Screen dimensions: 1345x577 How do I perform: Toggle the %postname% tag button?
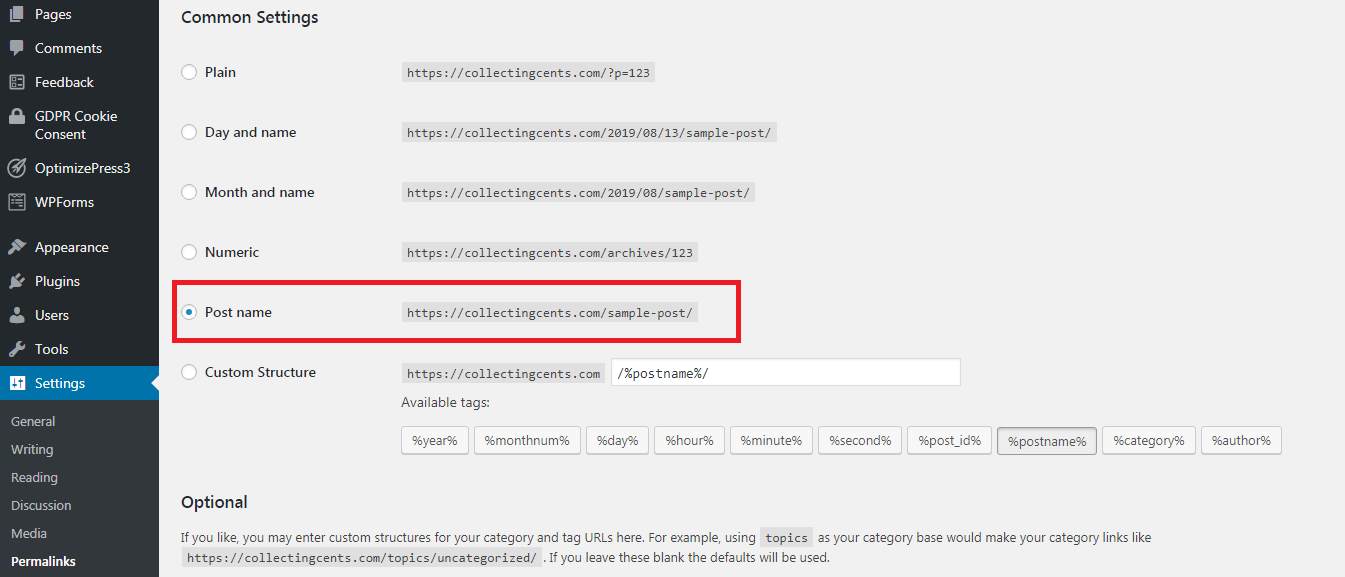tap(1047, 440)
